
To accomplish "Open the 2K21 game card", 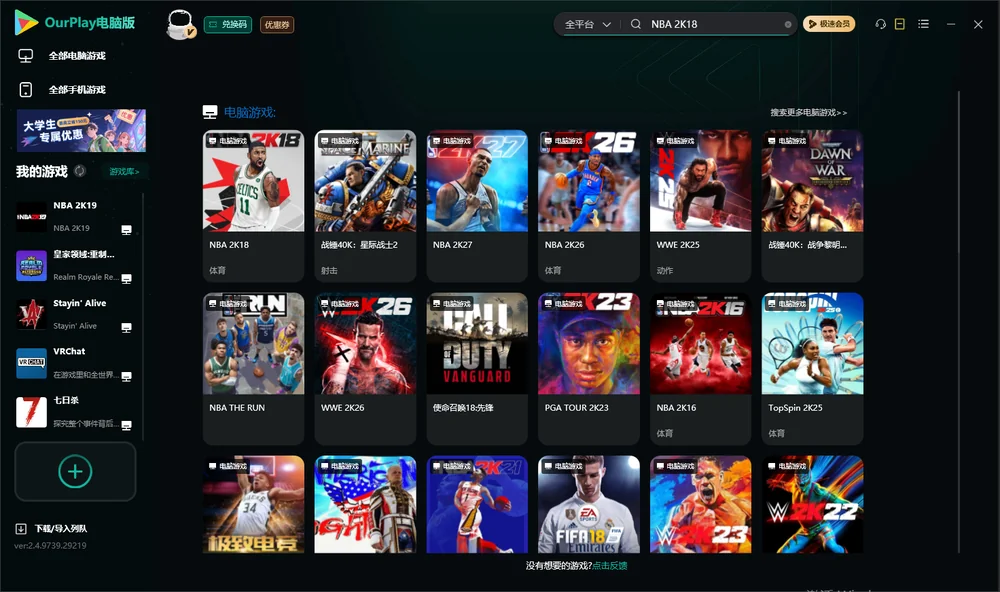I will 477,504.
